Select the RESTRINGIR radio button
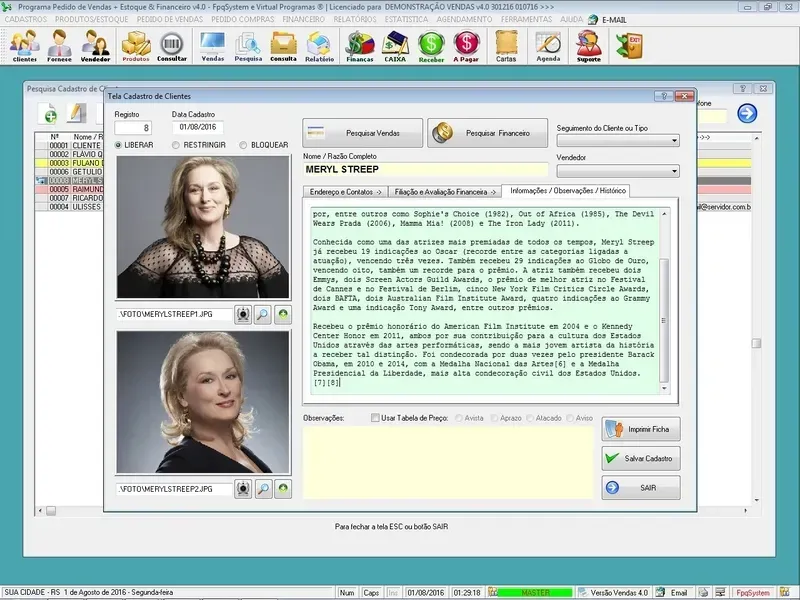 point(177,145)
